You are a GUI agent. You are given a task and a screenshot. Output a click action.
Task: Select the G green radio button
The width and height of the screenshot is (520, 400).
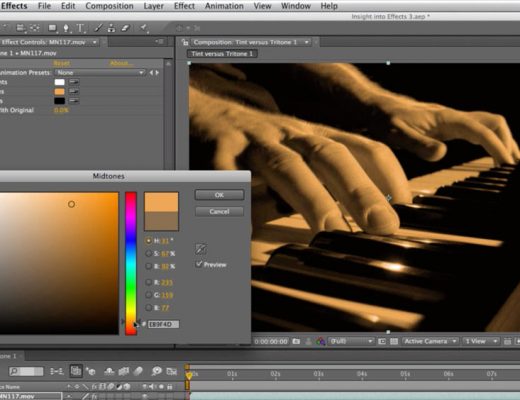[149, 295]
